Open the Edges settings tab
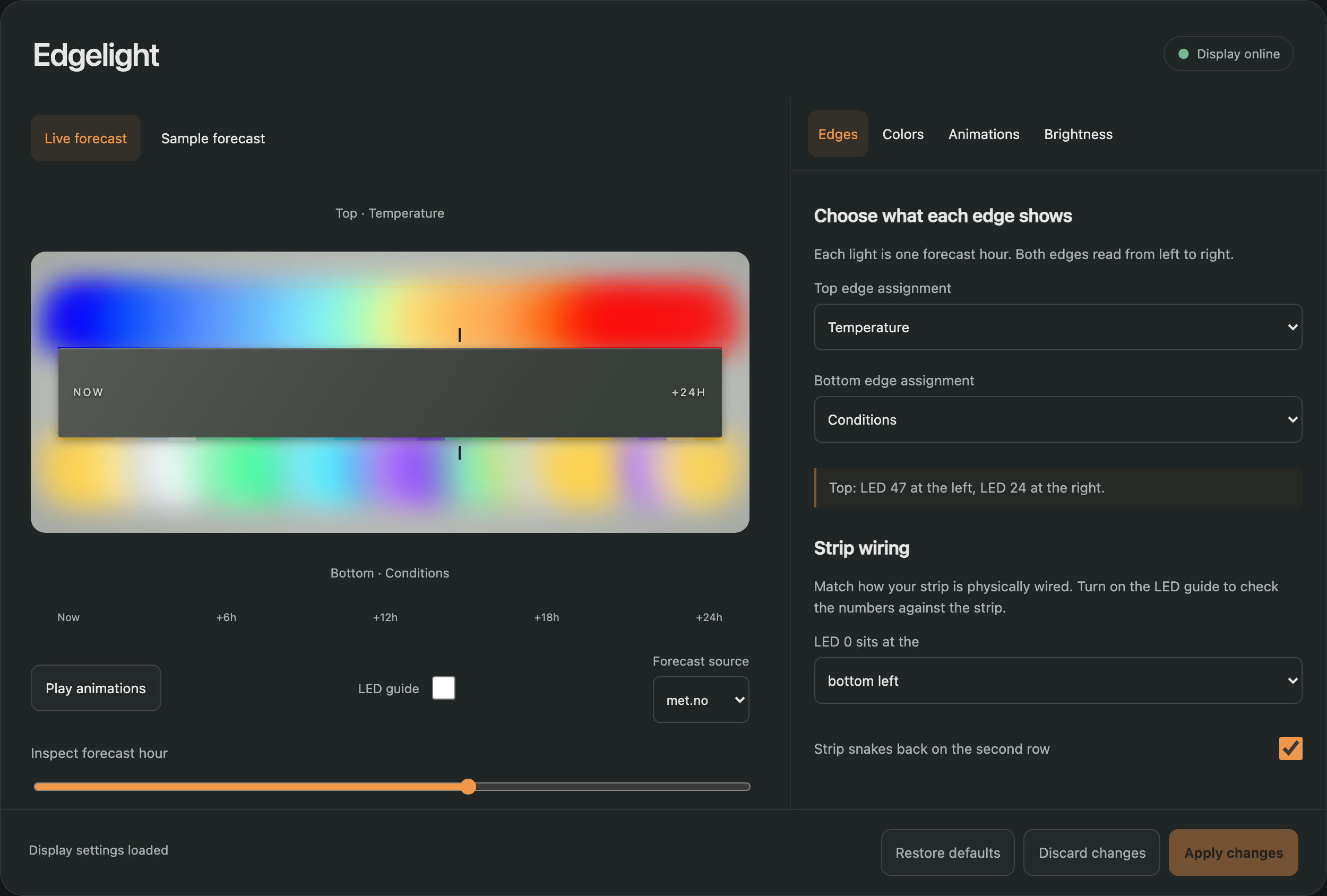1327x896 pixels. pyautogui.click(x=838, y=134)
